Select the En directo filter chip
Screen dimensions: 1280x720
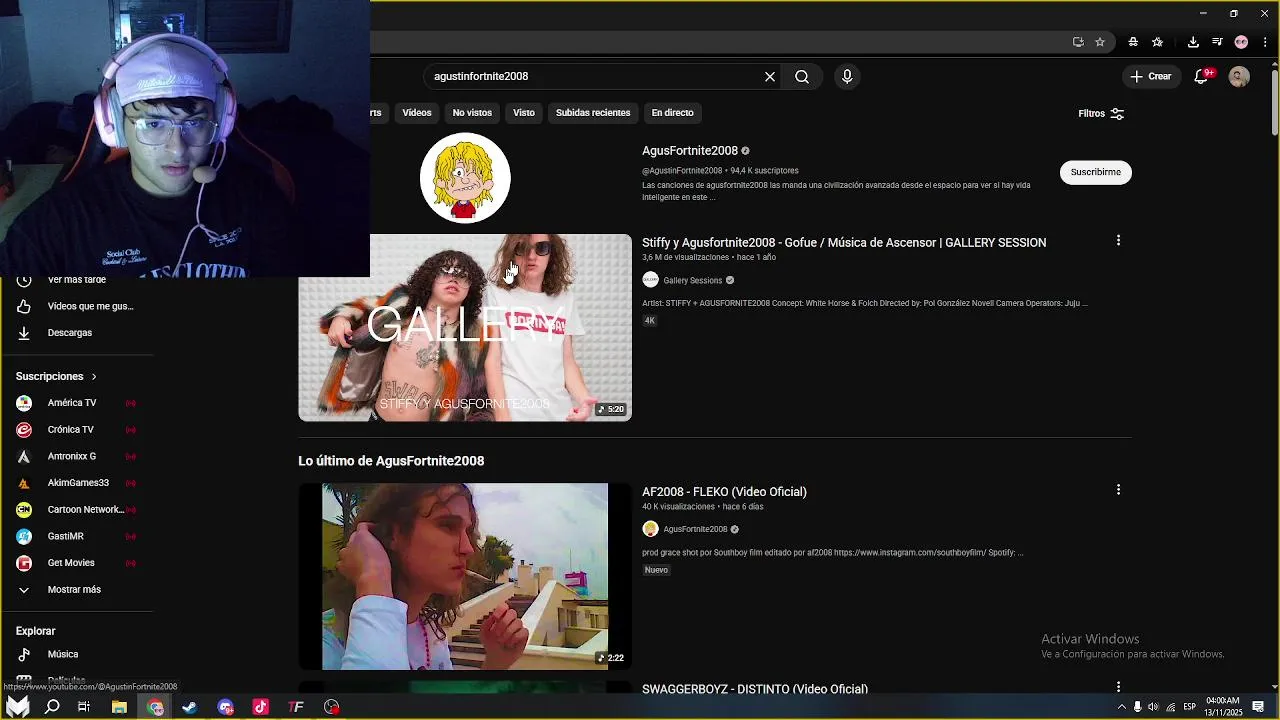[673, 113]
